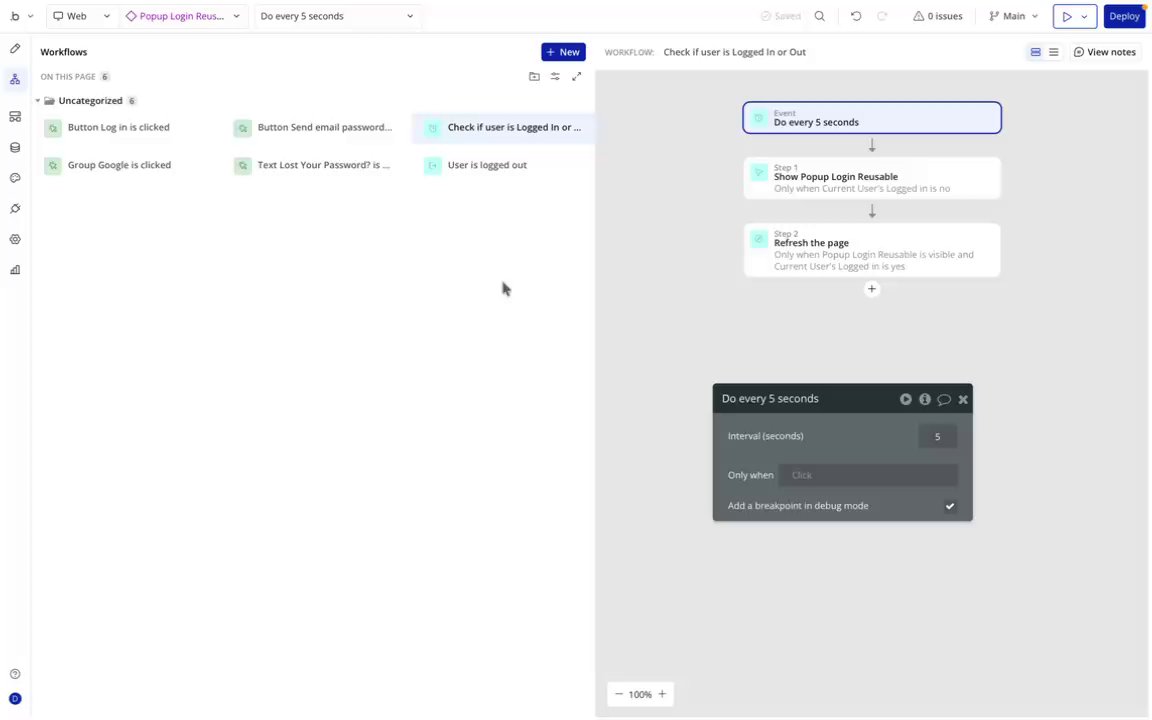Click the Only when condition field
Image resolution: width=1152 pixels, height=720 pixels.
[868, 475]
